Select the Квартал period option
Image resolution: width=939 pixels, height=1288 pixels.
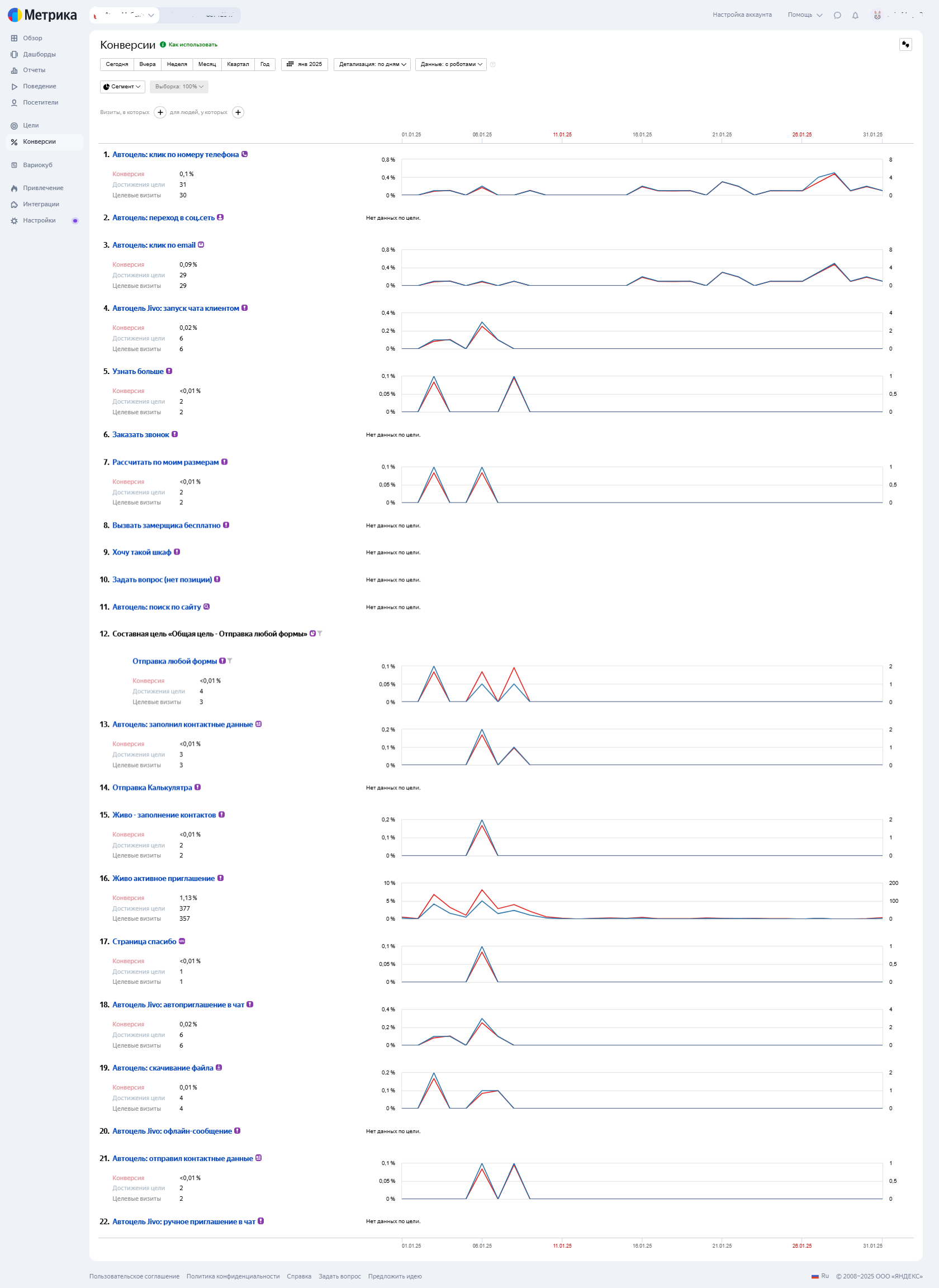pyautogui.click(x=238, y=64)
